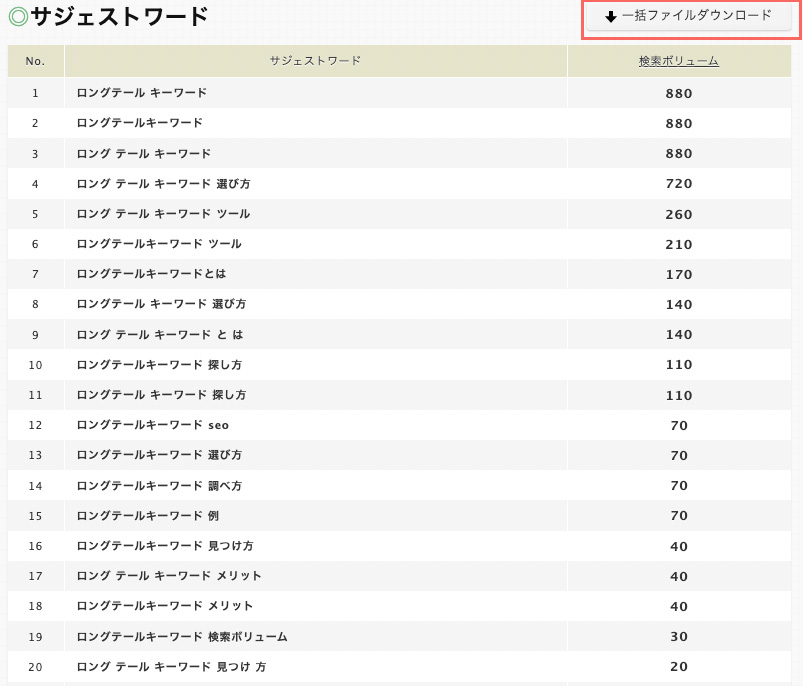Select ロング テール キーワード と は in row 9
Screen dimensions: 803x686
click(x=160, y=334)
